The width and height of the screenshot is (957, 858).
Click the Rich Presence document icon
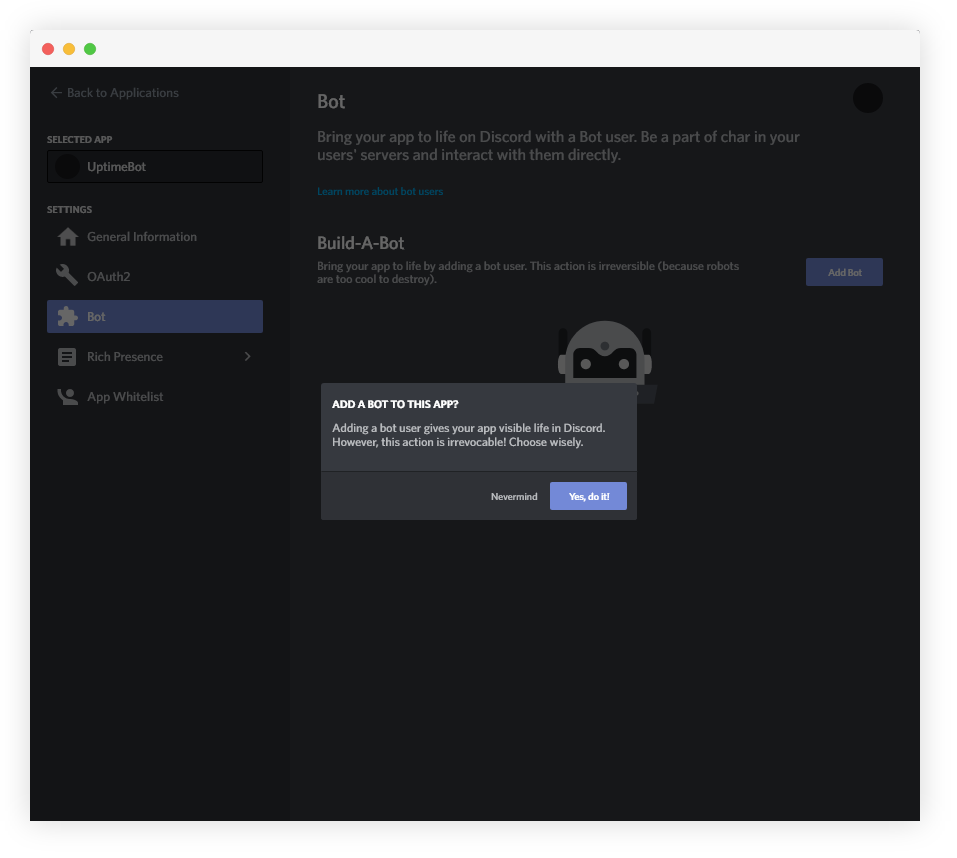(x=67, y=357)
